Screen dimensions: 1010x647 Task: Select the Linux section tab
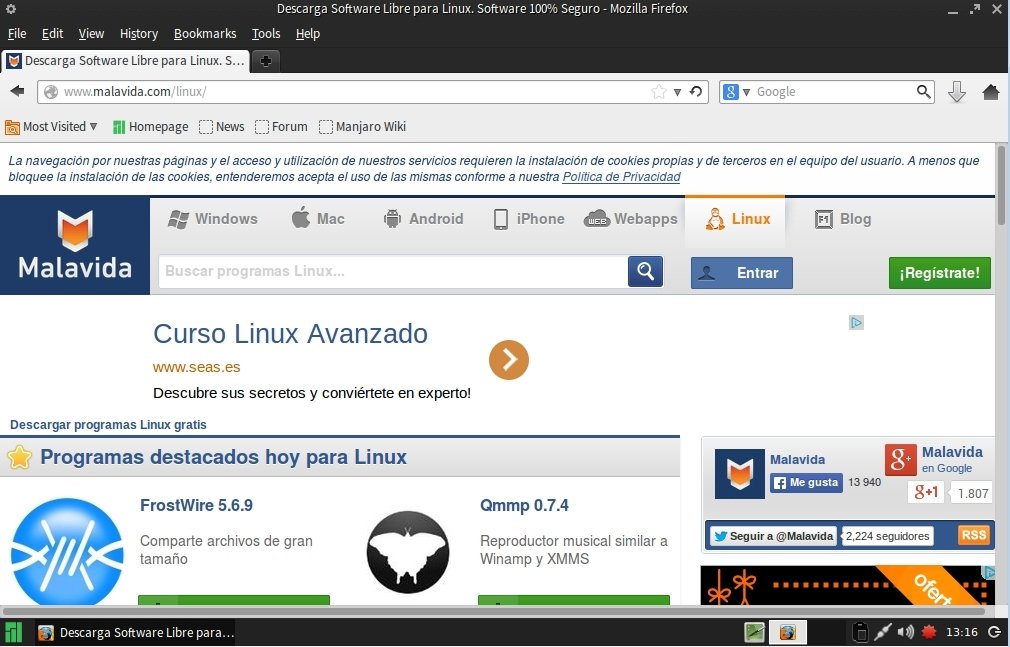[x=735, y=220]
